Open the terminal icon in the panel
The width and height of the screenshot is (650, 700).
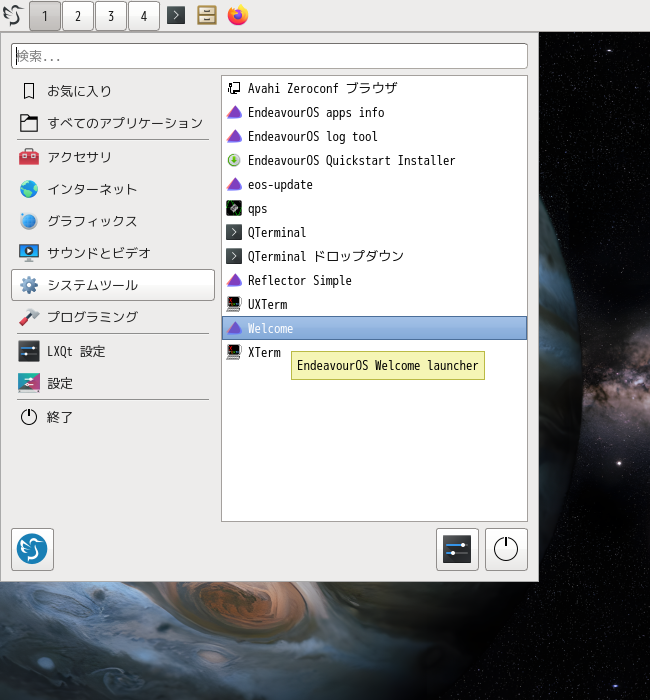[x=176, y=16]
